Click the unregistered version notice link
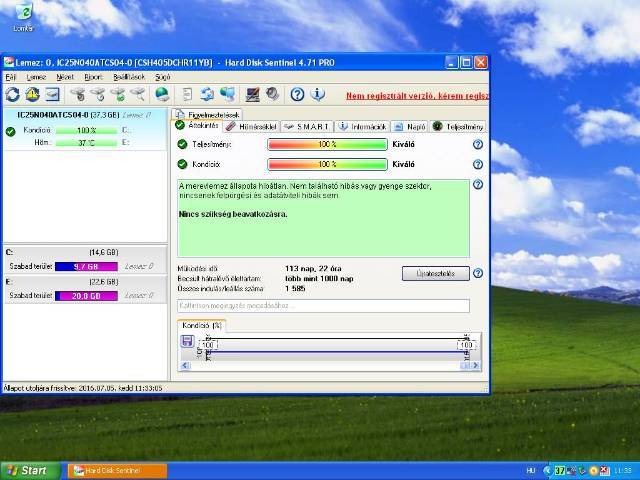This screenshot has height=480, width=640. tap(417, 96)
